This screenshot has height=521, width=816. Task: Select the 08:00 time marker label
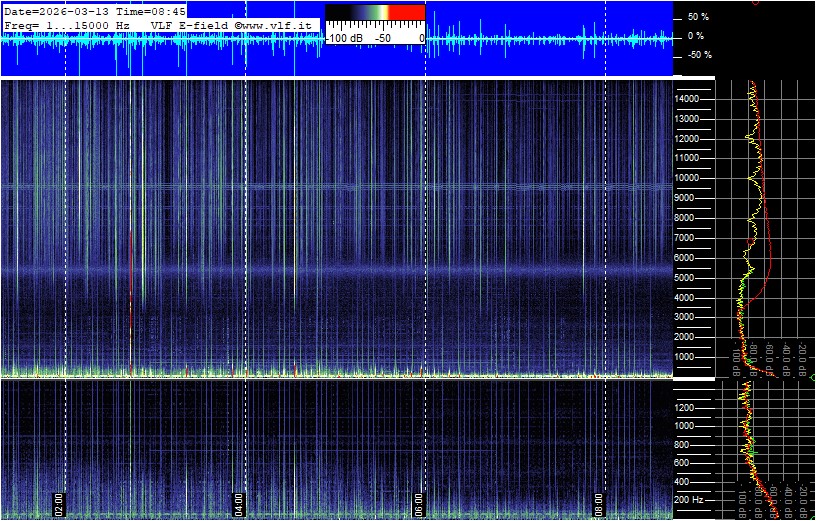coord(599,502)
